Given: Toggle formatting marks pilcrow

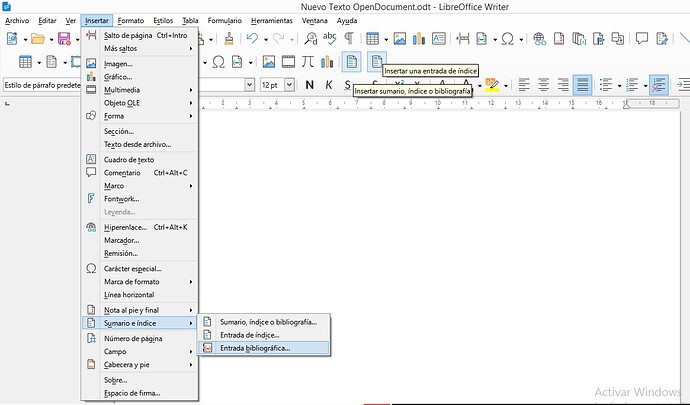Looking at the screenshot, I should pos(349,39).
